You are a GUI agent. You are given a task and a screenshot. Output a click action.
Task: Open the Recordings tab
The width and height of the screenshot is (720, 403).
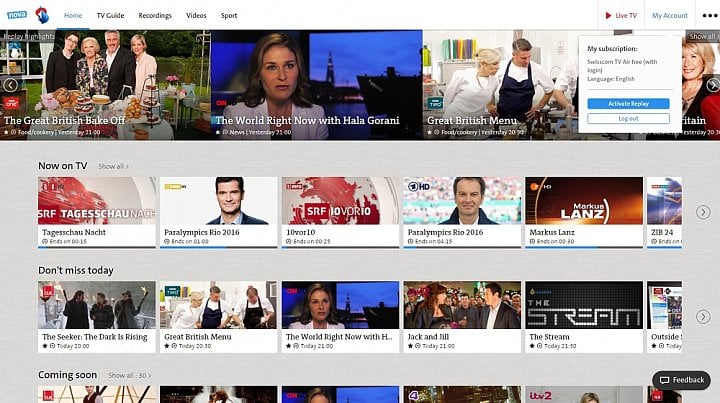(x=155, y=15)
